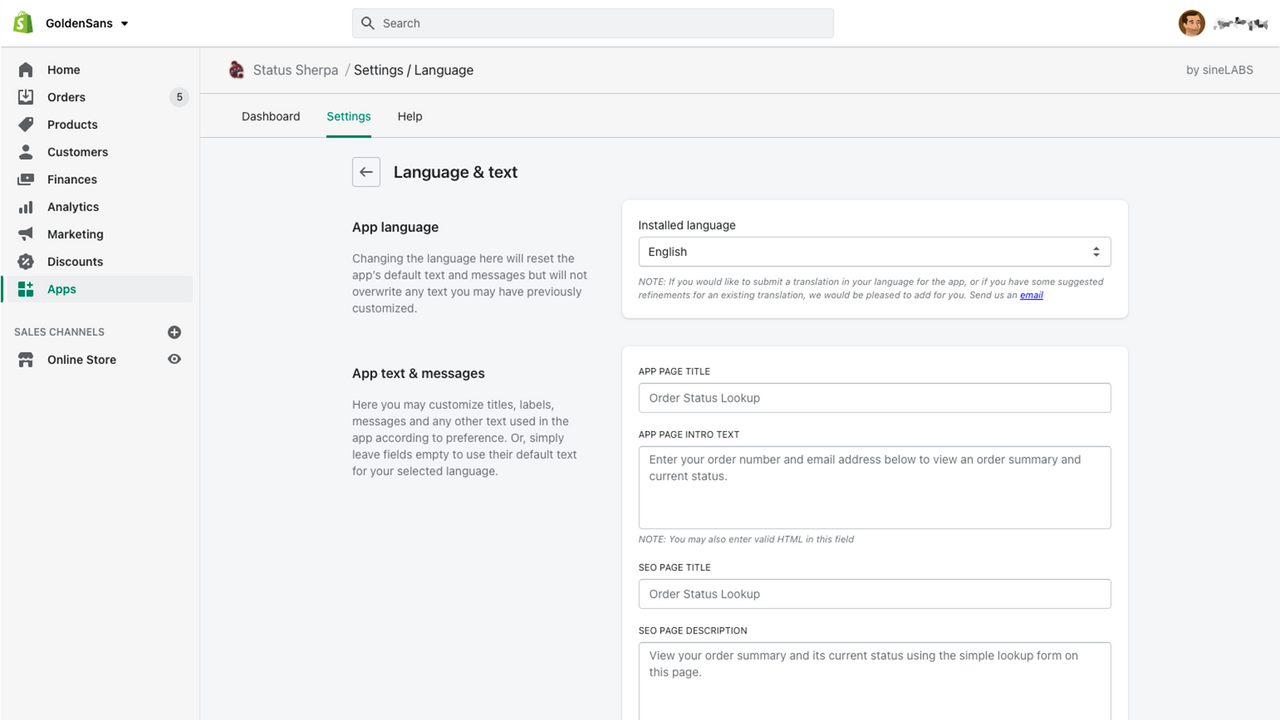The image size is (1280, 720).
Task: Click the 'App text & messages' heading
Action: pos(418,373)
